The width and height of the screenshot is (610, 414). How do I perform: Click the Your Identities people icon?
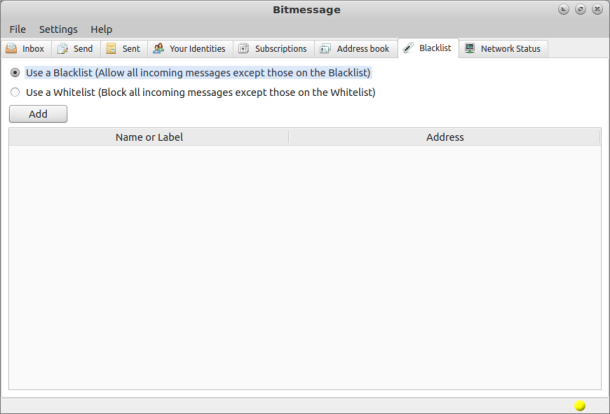click(x=158, y=48)
